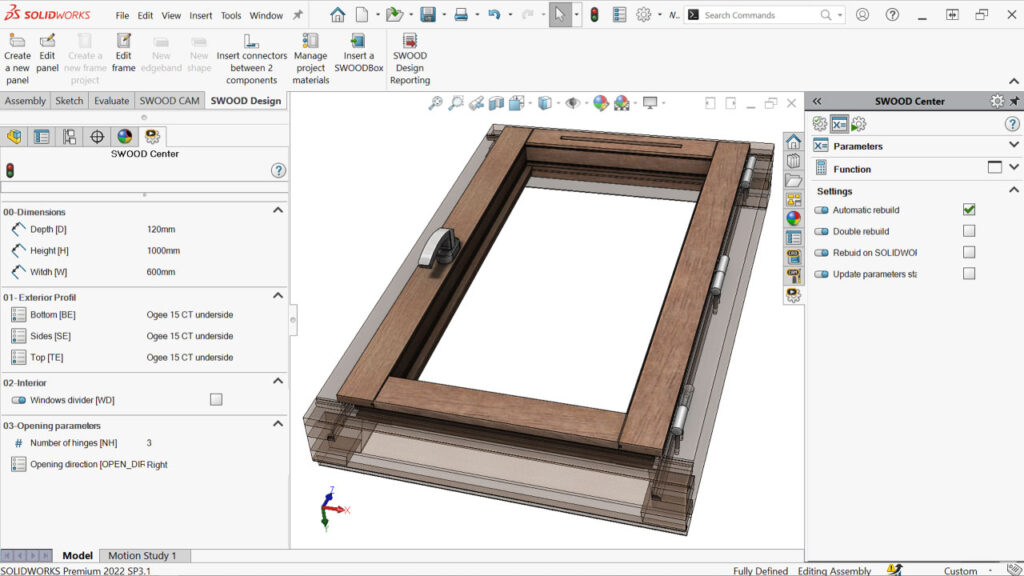This screenshot has width=1024, height=576.
Task: Click the rebuild traffic light icon
Action: click(593, 15)
